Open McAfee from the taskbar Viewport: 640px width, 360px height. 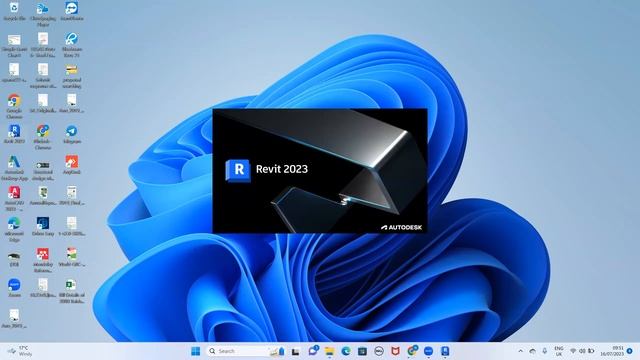[395, 351]
